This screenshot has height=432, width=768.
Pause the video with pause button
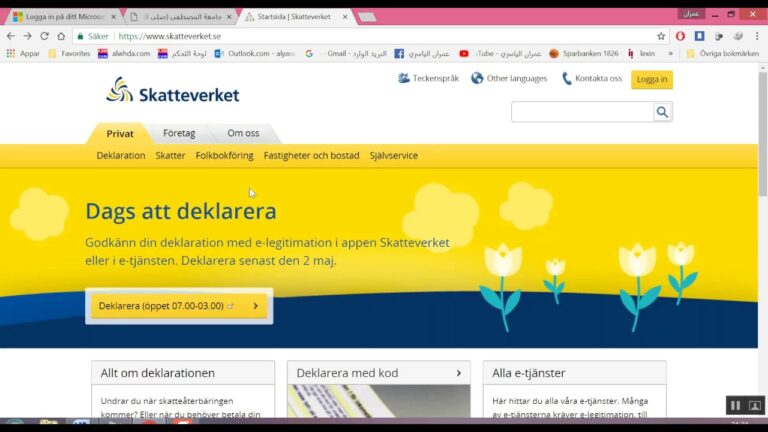click(735, 406)
